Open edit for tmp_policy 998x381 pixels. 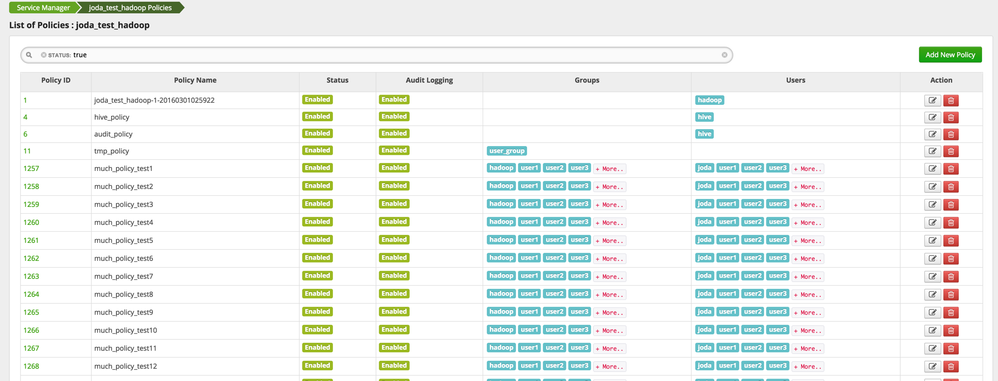[932, 151]
